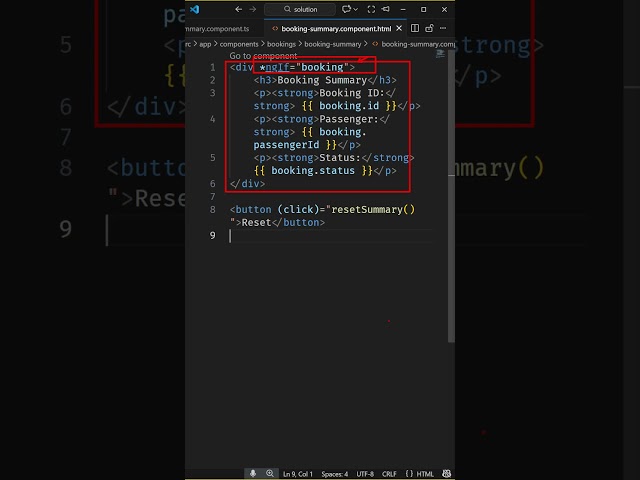Close the booking-summary.component.html tab
The width and height of the screenshot is (640, 480).
point(399,28)
